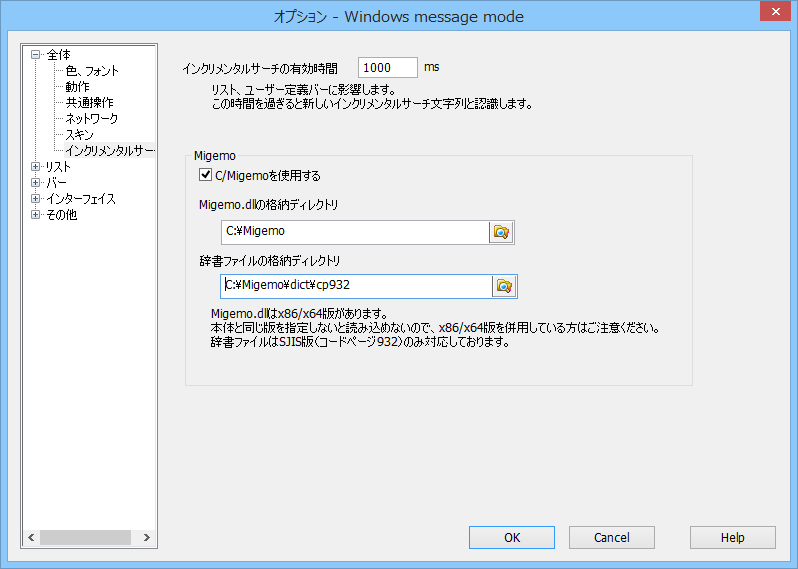Viewport: 798px width, 569px height.
Task: Click the Cancel button
Action: click(x=612, y=537)
